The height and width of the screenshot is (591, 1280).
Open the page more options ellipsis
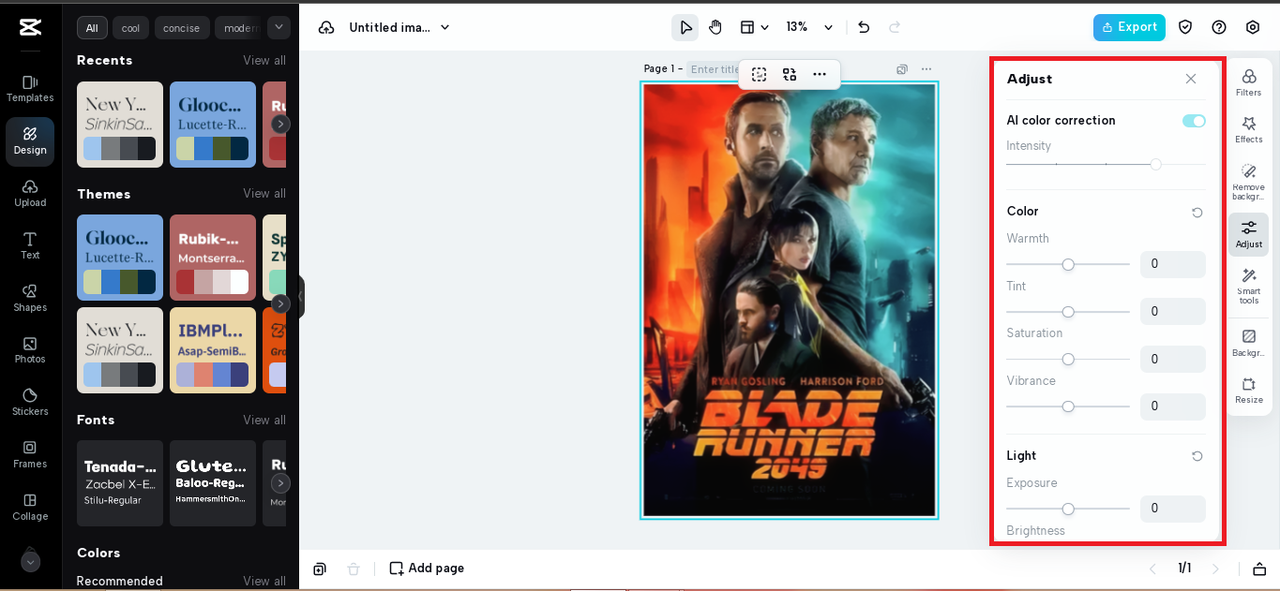[x=927, y=69]
